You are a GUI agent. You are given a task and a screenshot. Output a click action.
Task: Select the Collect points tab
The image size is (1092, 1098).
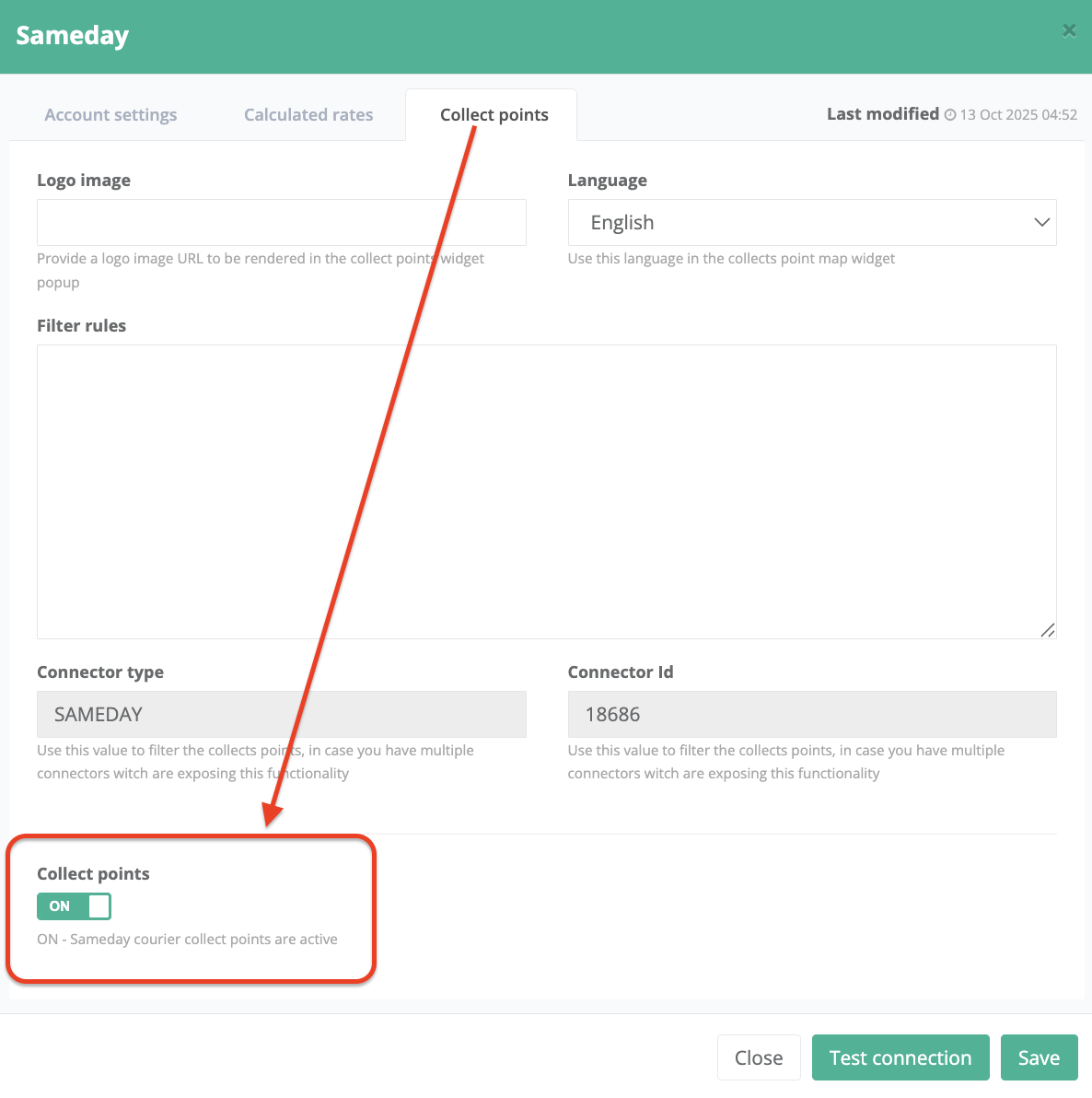point(494,115)
